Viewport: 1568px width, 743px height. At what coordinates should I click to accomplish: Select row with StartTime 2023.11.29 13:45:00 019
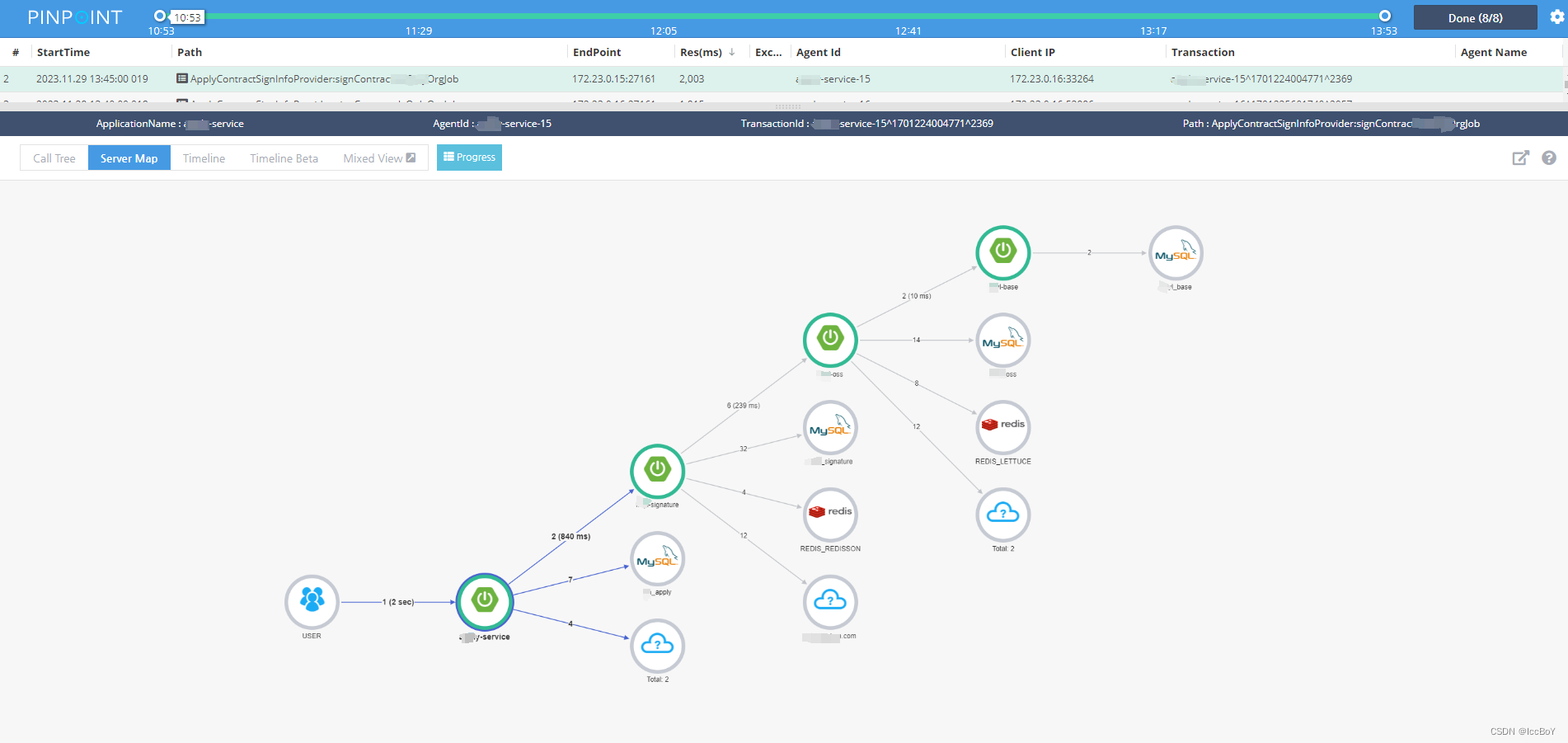pos(782,79)
